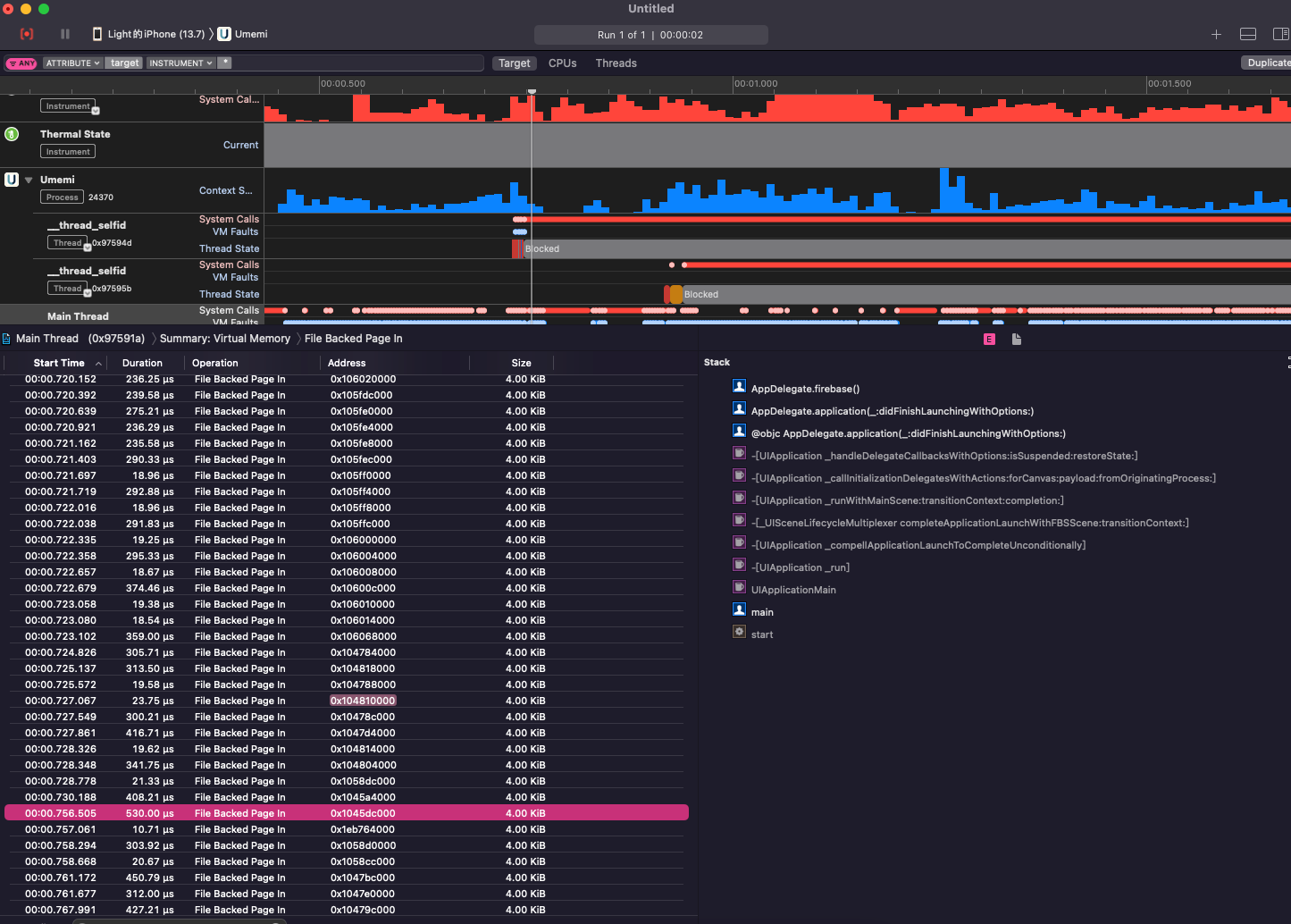Screen dimensions: 1291x924
Task: Click the ANY filter pill
Action: point(21,63)
